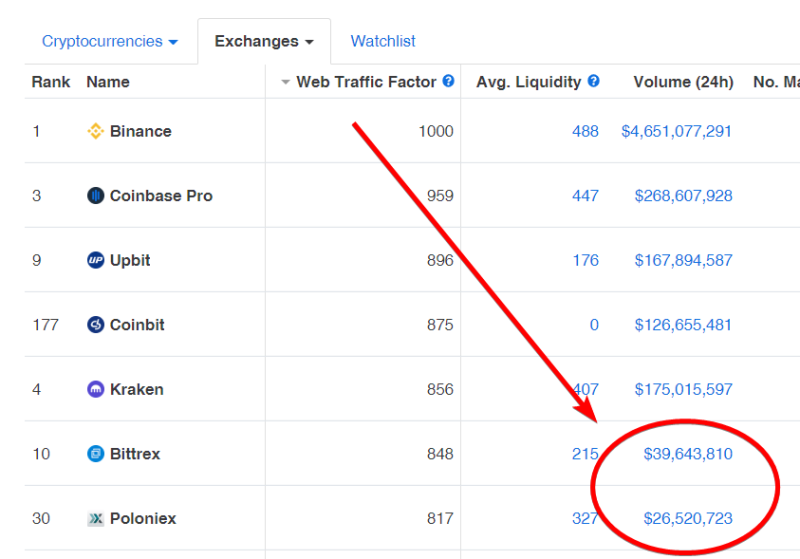Viewport: 800px width, 559px height.
Task: Open the Bittrex exchange page
Action: click(x=135, y=454)
